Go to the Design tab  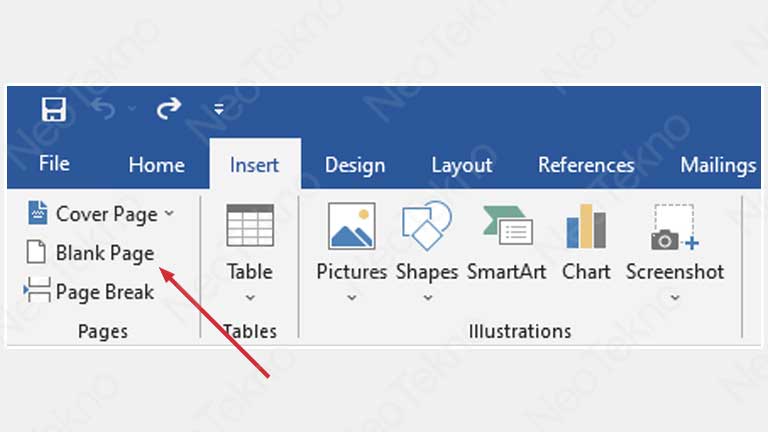click(x=355, y=165)
